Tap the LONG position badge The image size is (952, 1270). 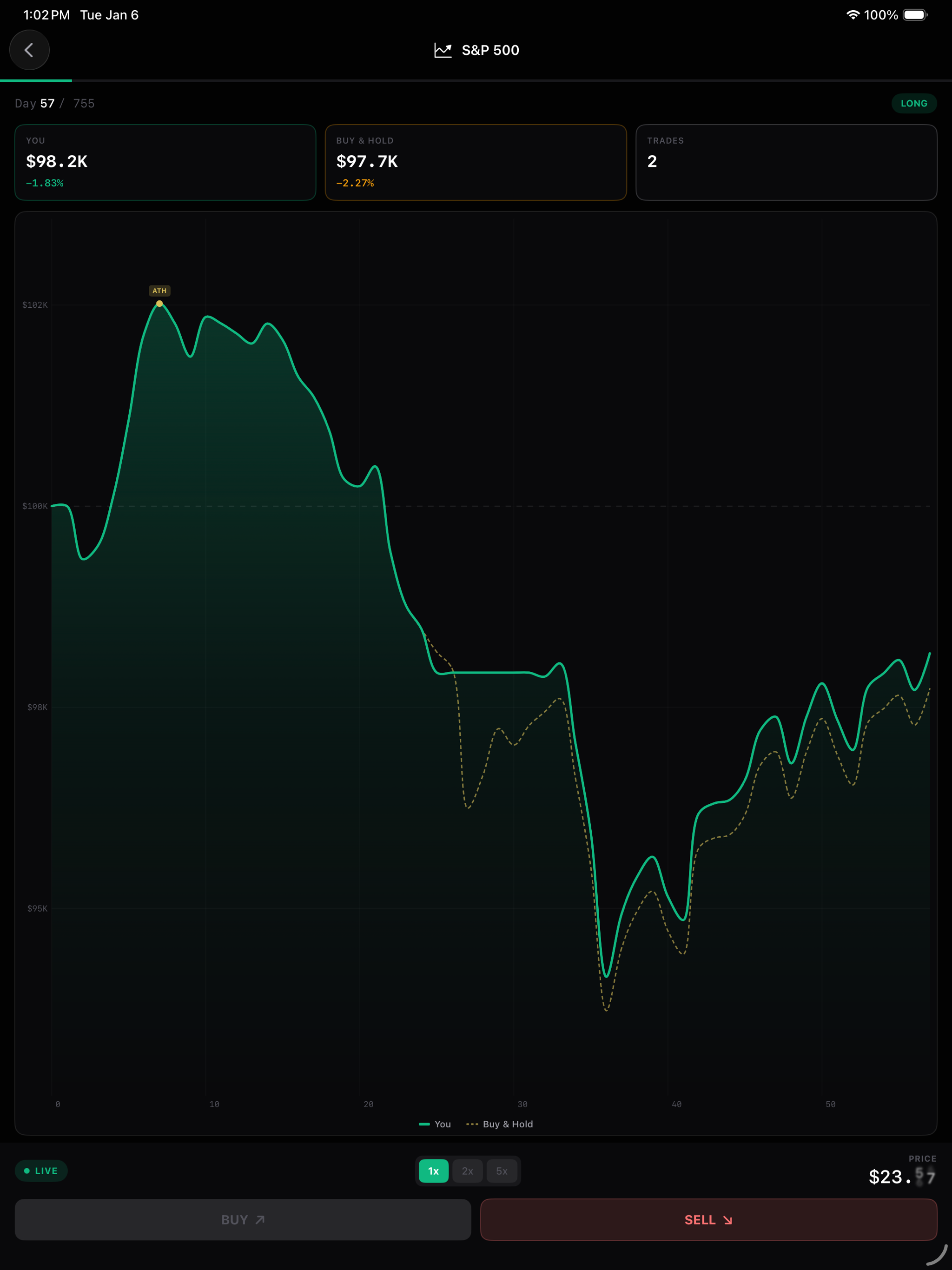(913, 103)
